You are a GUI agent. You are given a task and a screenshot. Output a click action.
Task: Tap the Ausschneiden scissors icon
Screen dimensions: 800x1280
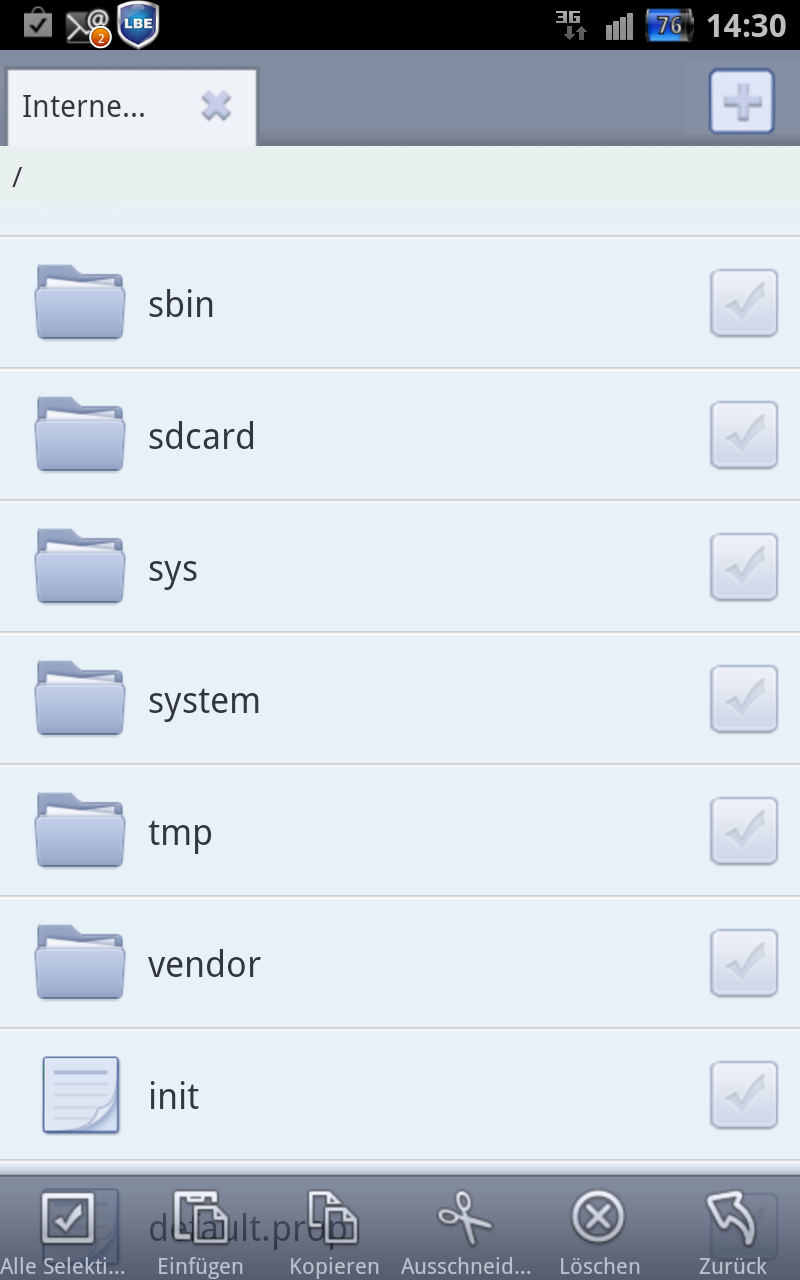click(466, 1219)
